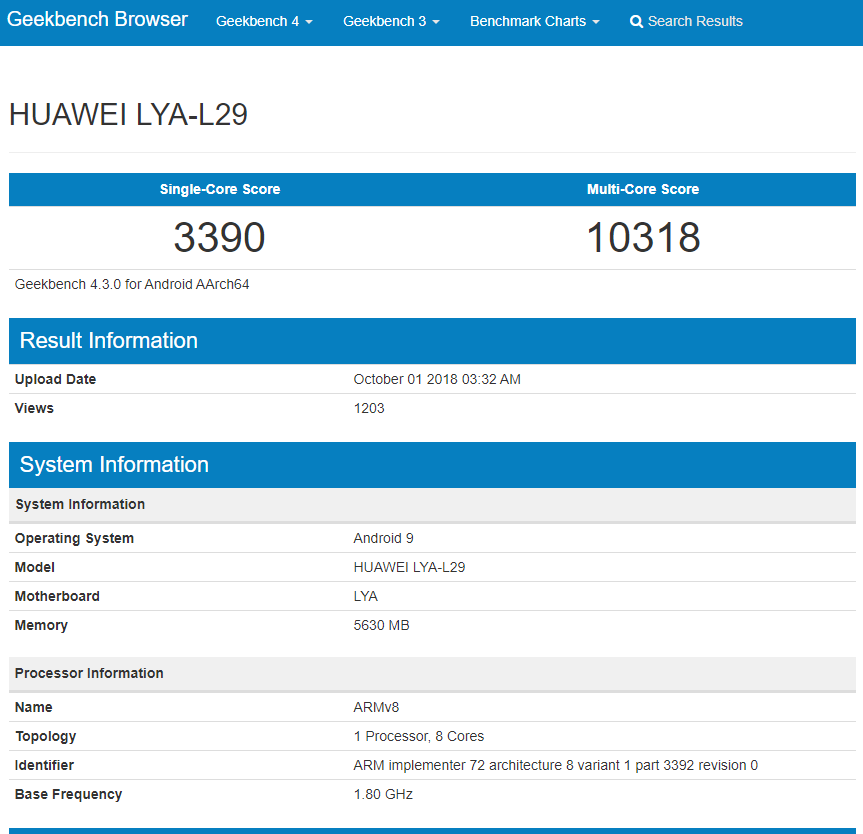Screen dimensions: 863x834
Task: Click the Multi-Core Score header
Action: click(x=643, y=189)
